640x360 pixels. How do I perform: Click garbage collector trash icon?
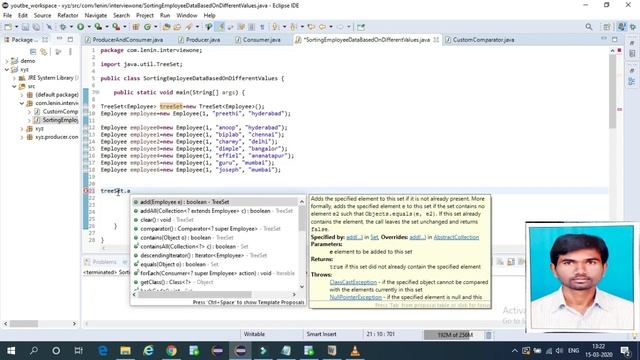tap(488, 335)
